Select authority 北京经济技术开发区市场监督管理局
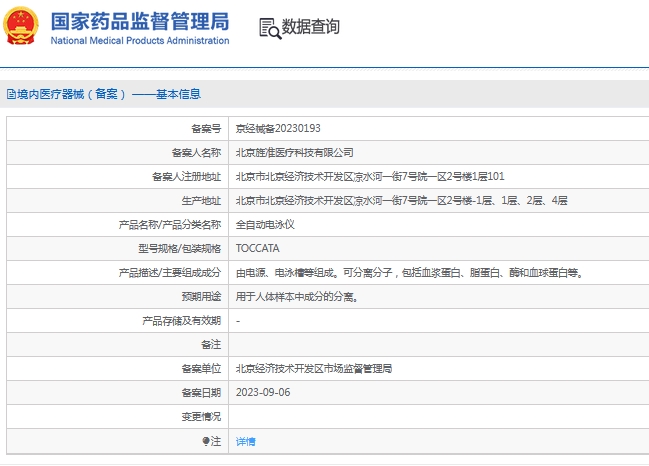649x466 pixels. 314,368
